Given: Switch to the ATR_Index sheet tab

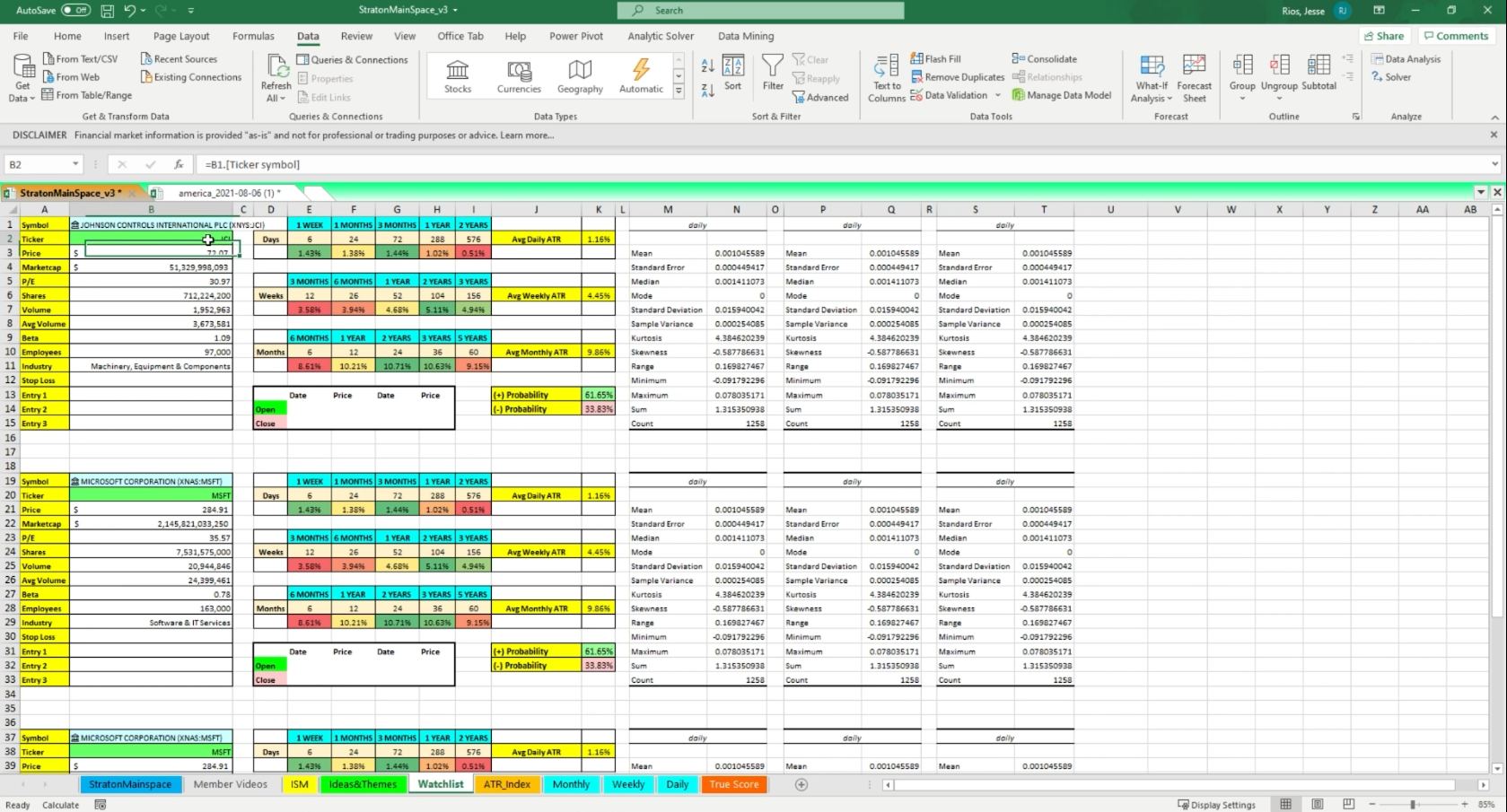Looking at the screenshot, I should pos(507,784).
